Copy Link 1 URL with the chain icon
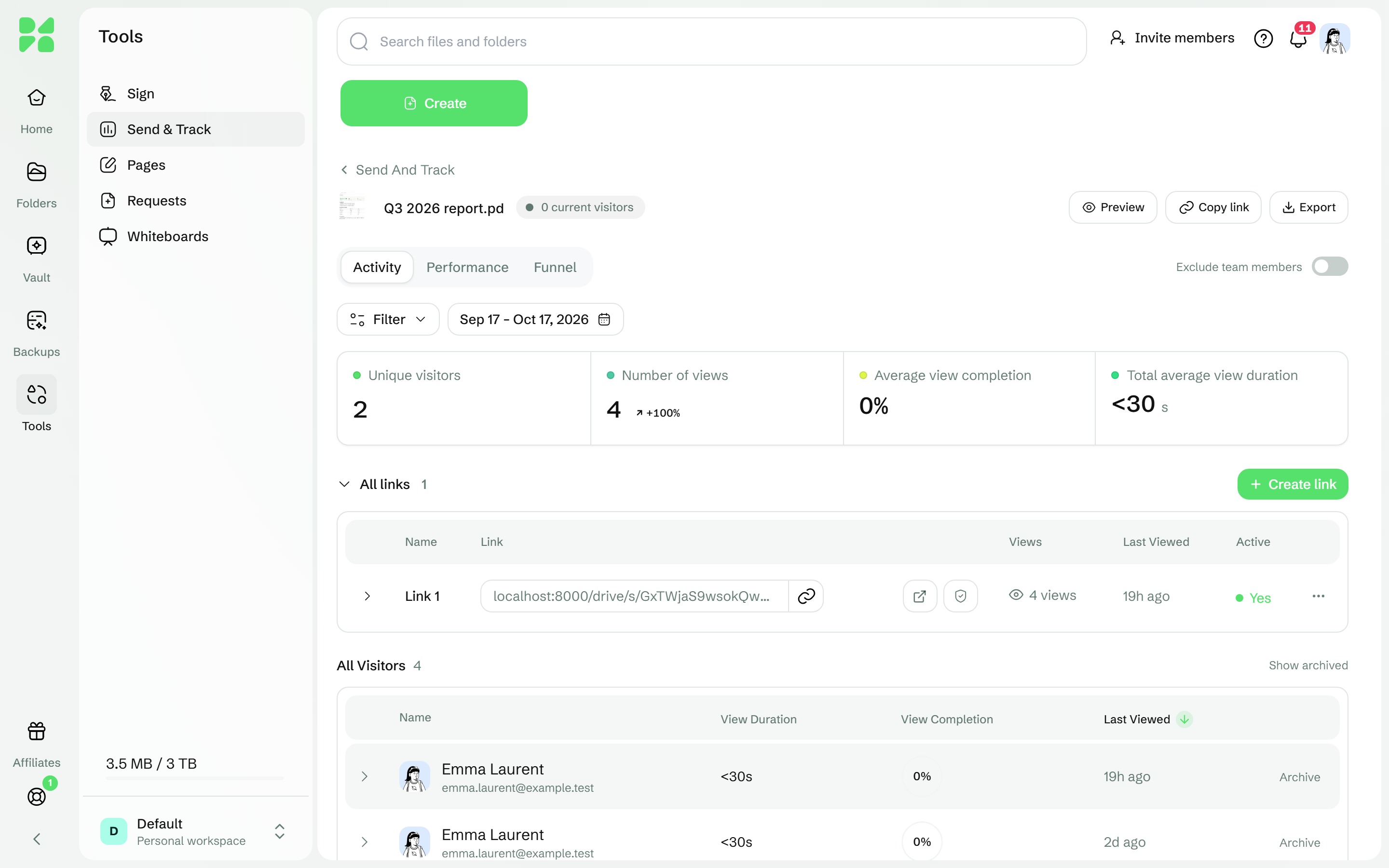This screenshot has height=868, width=1389. click(x=806, y=596)
